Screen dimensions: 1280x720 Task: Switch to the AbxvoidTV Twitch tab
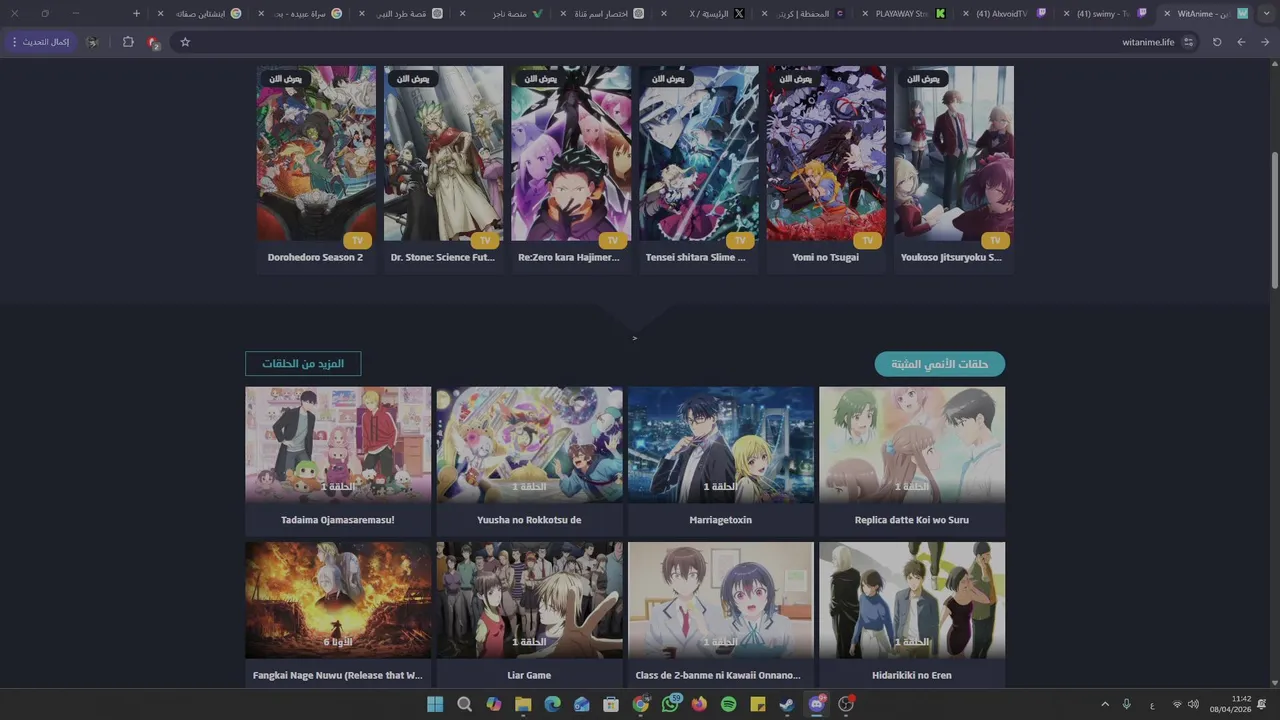tap(1003, 13)
